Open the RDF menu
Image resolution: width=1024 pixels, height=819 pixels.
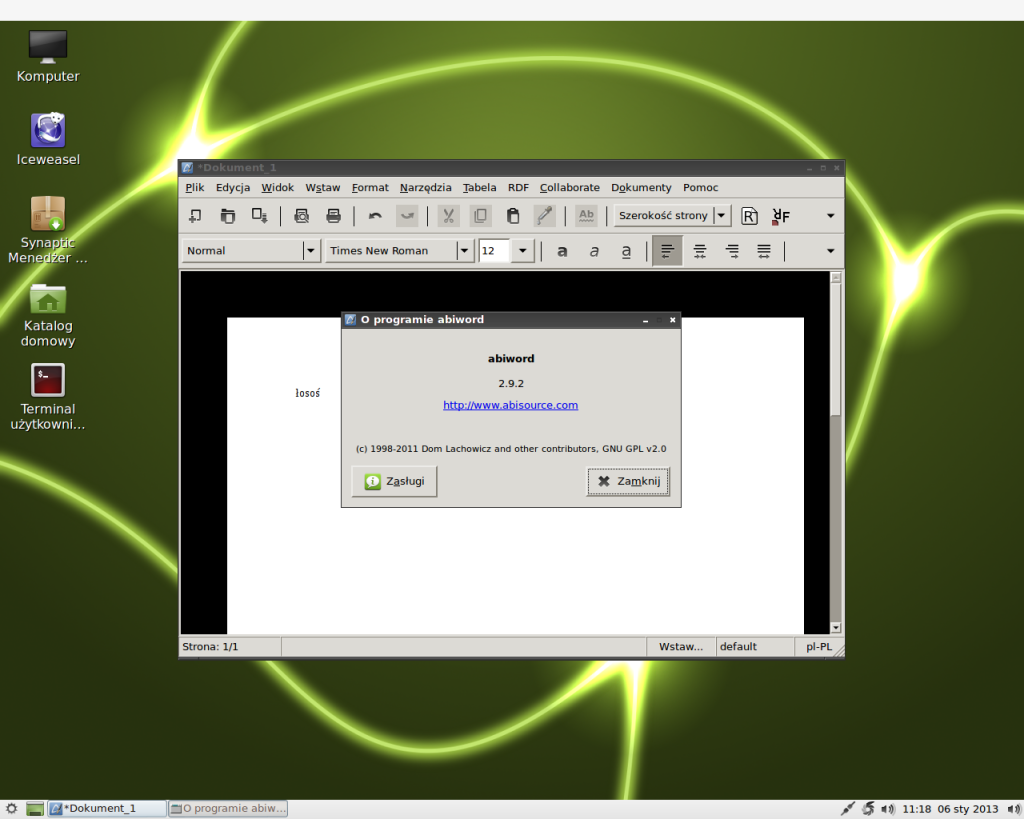pos(518,187)
